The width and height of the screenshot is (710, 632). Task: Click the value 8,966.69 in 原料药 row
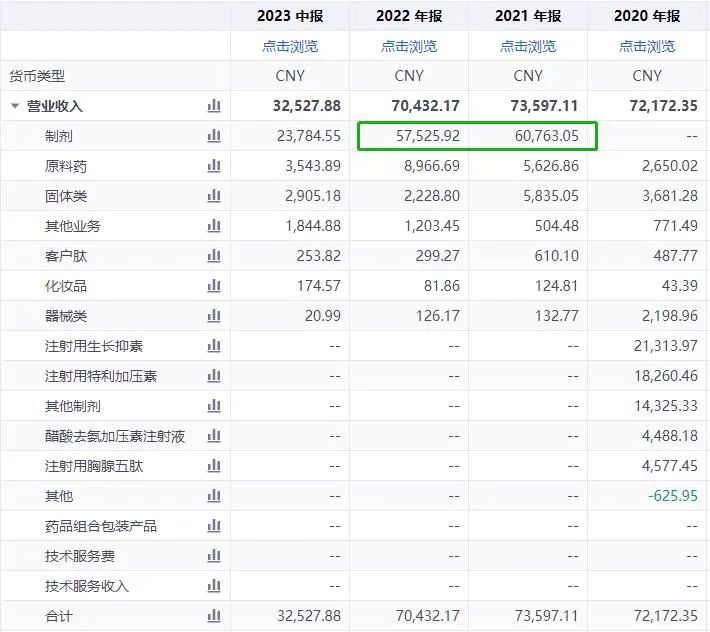pos(432,166)
